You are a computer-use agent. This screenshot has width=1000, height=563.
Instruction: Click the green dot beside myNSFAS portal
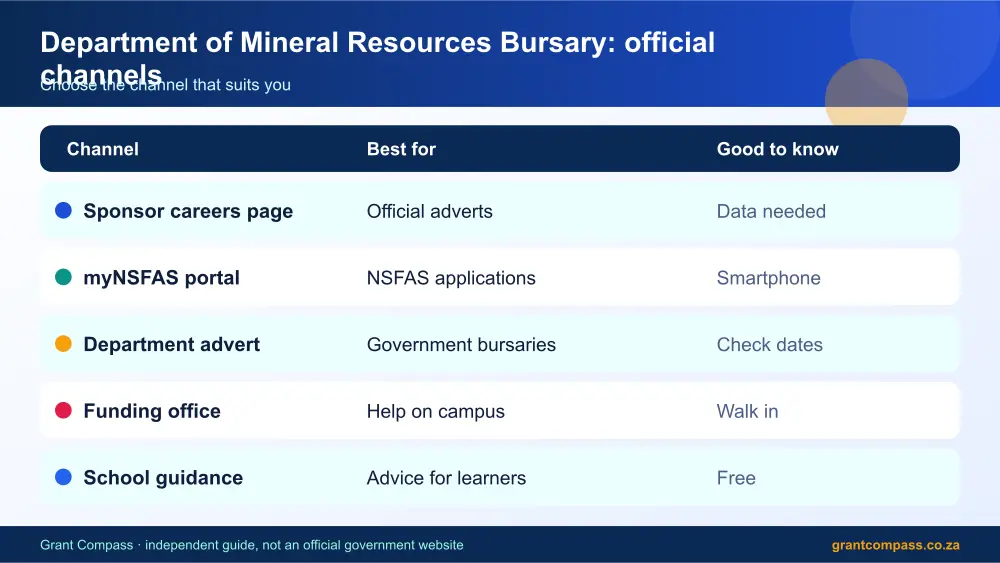pyautogui.click(x=63, y=277)
